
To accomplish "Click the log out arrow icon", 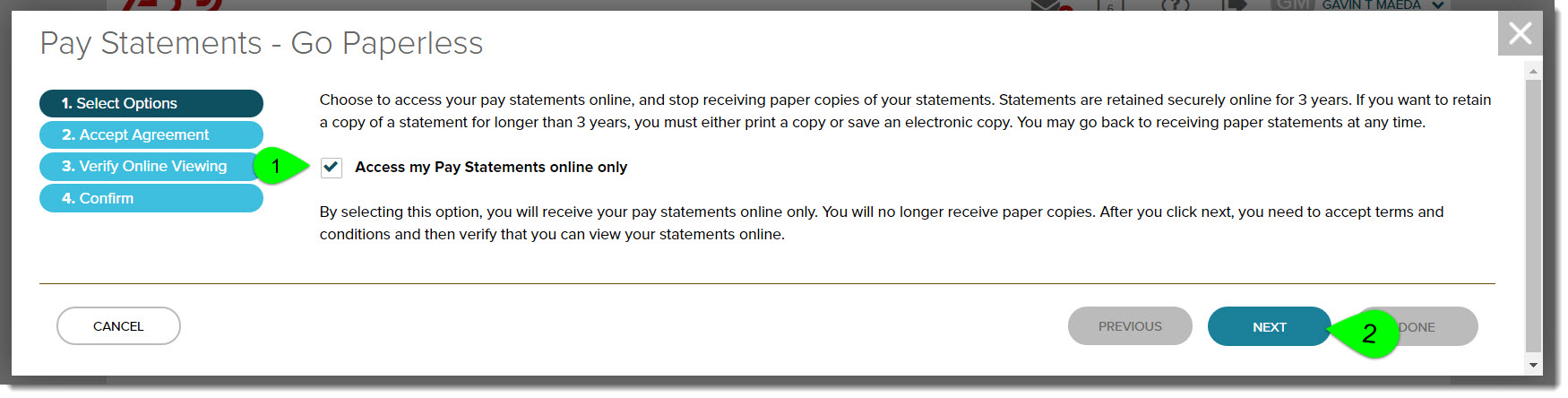I will pos(1236,5).
